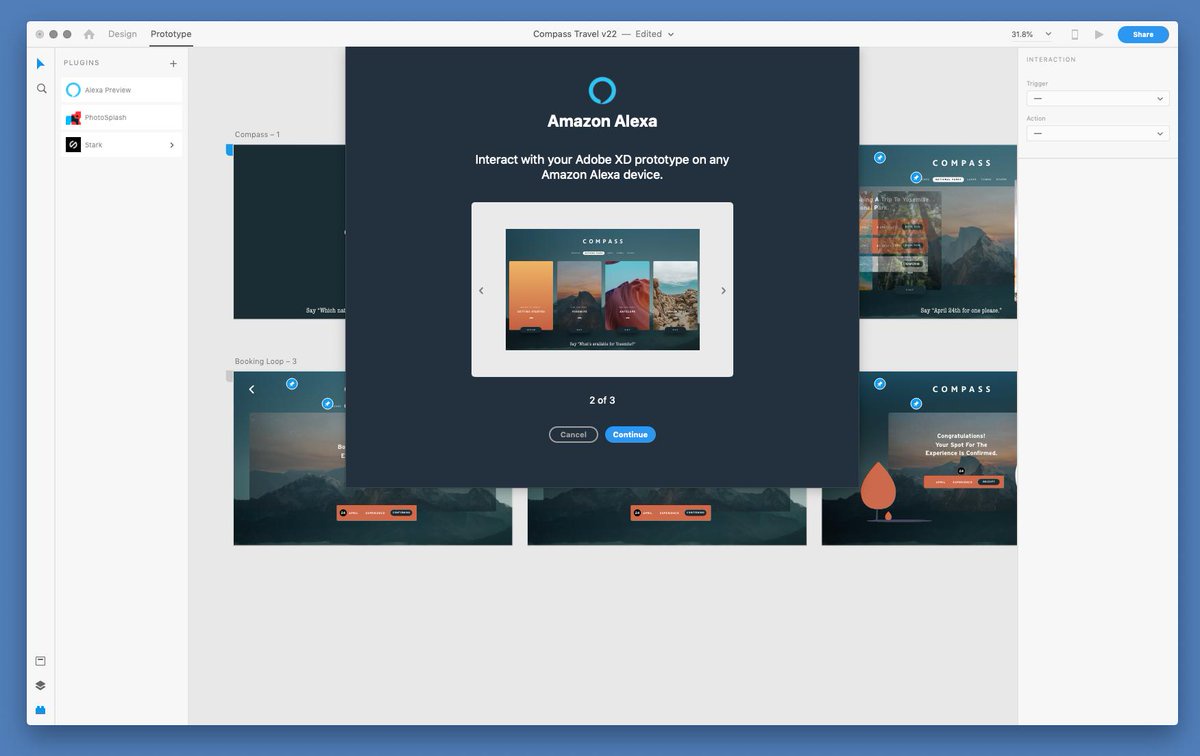This screenshot has height=756, width=1200.
Task: Switch to the Design tab
Action: (123, 34)
